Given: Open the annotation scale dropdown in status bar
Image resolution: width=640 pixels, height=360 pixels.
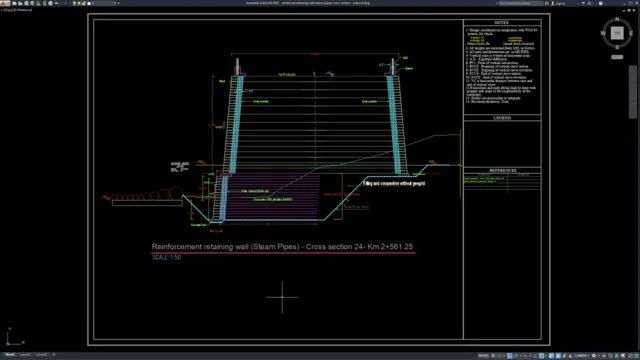Looking at the screenshot, I should coord(582,356).
